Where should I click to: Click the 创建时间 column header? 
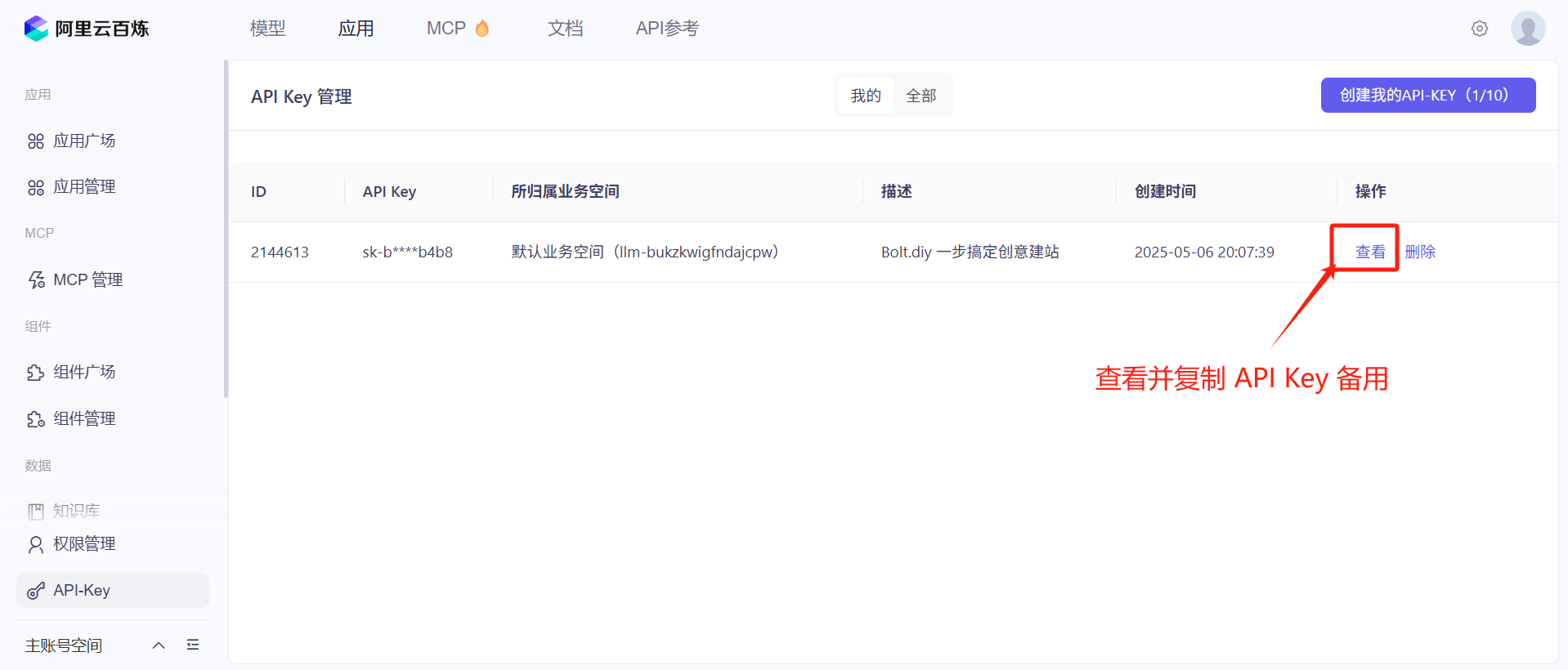(1165, 192)
